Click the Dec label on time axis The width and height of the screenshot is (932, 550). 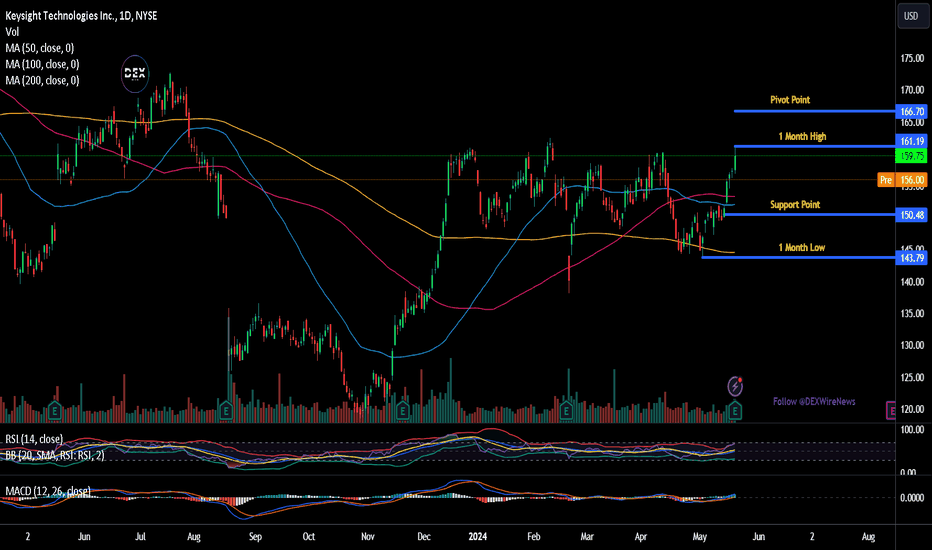(424, 536)
